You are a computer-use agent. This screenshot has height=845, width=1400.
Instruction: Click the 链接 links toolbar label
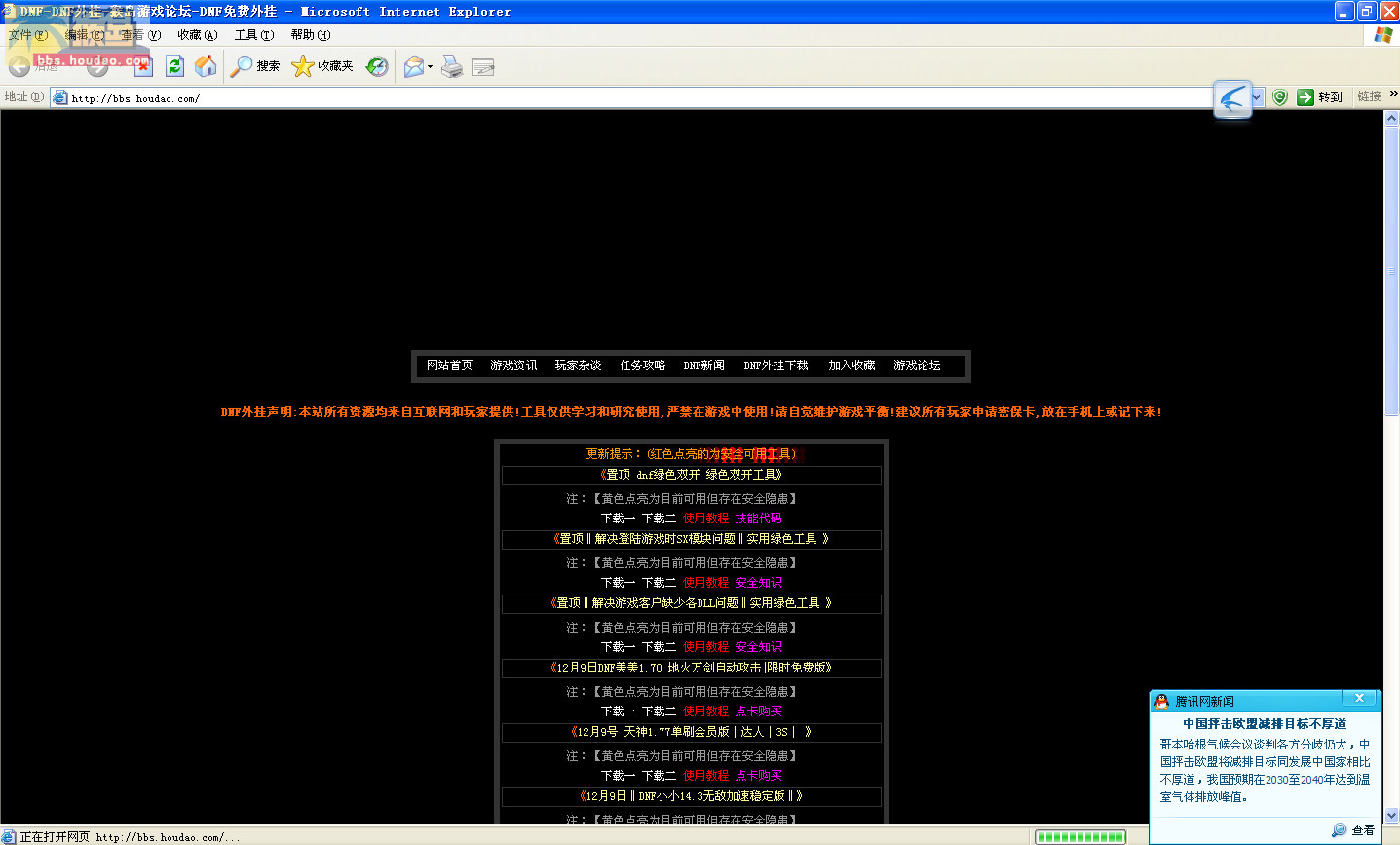[1369, 96]
